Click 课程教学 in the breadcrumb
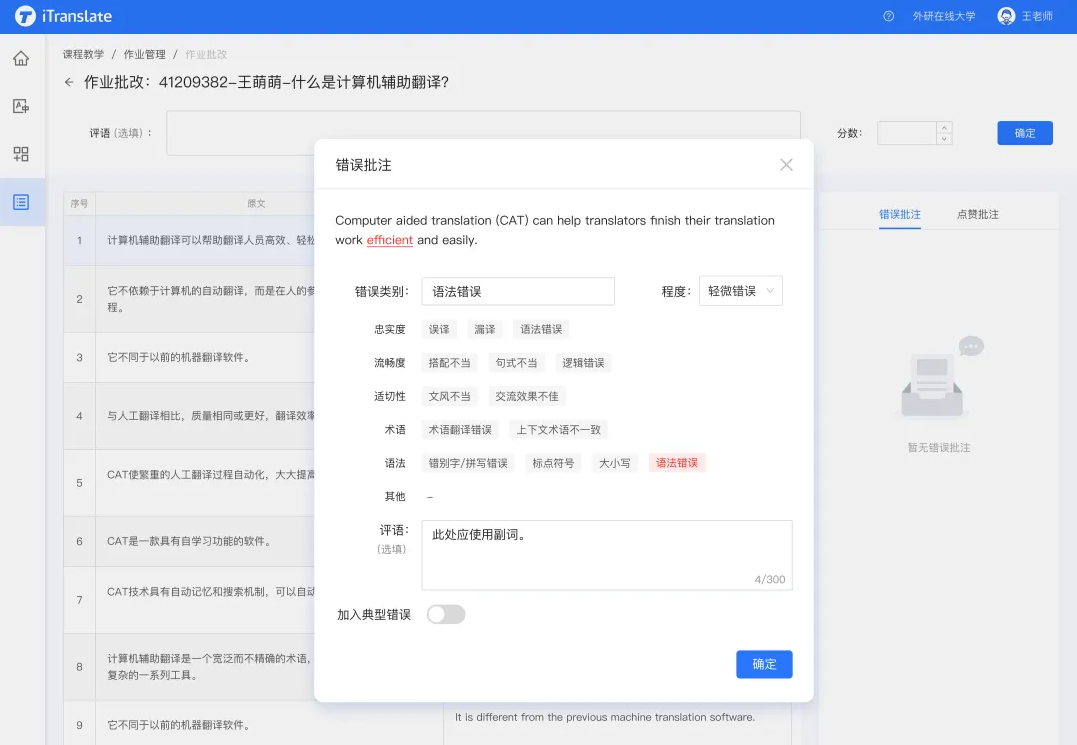This screenshot has width=1077, height=745. (x=83, y=54)
